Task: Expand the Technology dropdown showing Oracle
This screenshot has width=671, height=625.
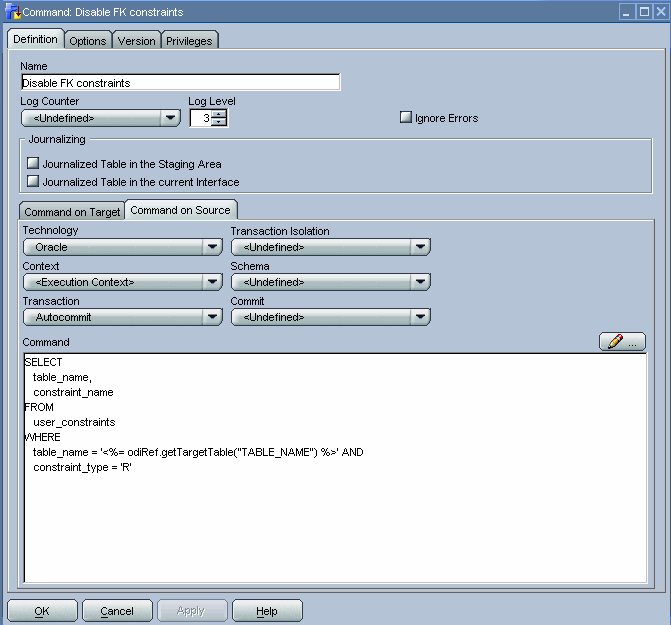Action: tap(123, 247)
